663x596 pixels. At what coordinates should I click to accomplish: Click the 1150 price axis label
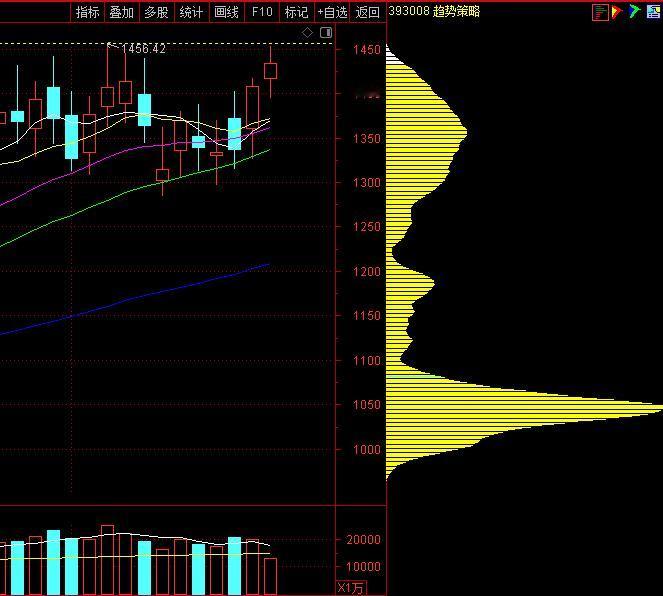tap(367, 315)
